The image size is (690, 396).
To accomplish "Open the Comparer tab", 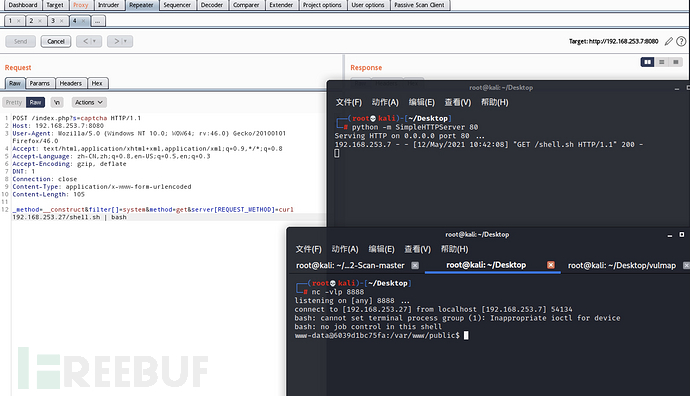I will [246, 5].
